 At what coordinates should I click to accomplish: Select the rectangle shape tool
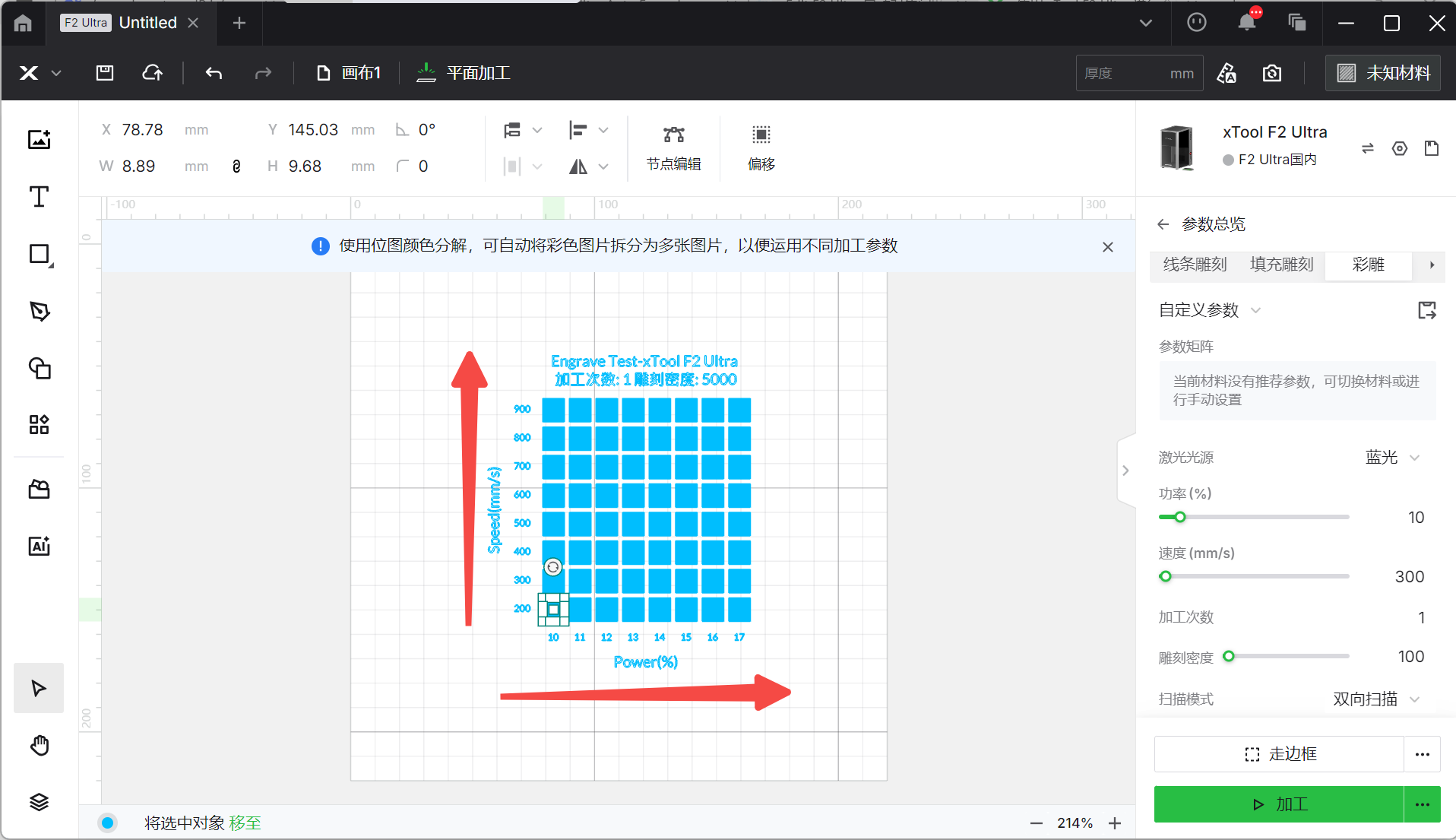coord(40,255)
